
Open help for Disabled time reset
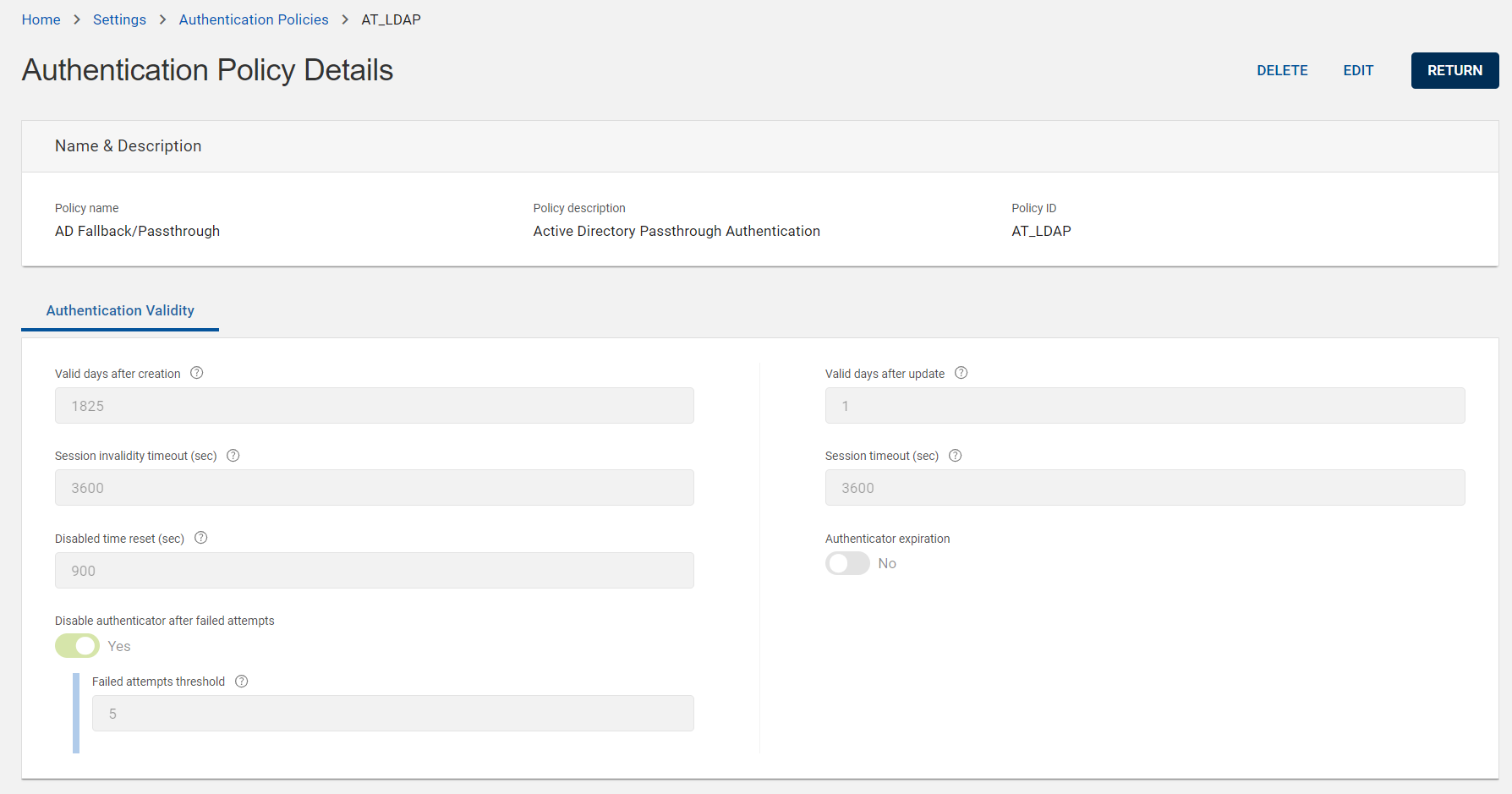(x=200, y=537)
